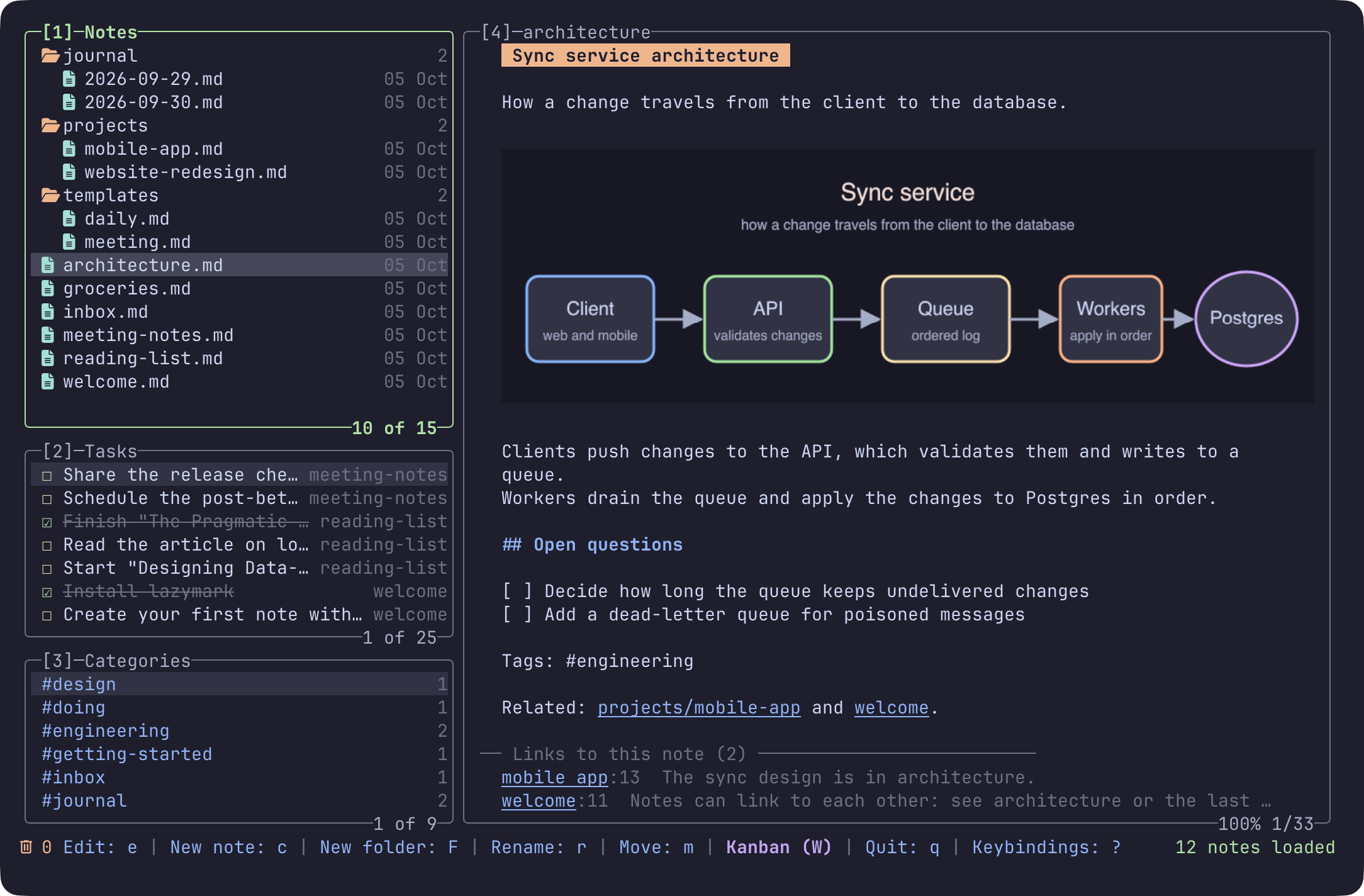This screenshot has width=1364, height=896.
Task: Click the projects folder icon
Action: tap(50, 126)
